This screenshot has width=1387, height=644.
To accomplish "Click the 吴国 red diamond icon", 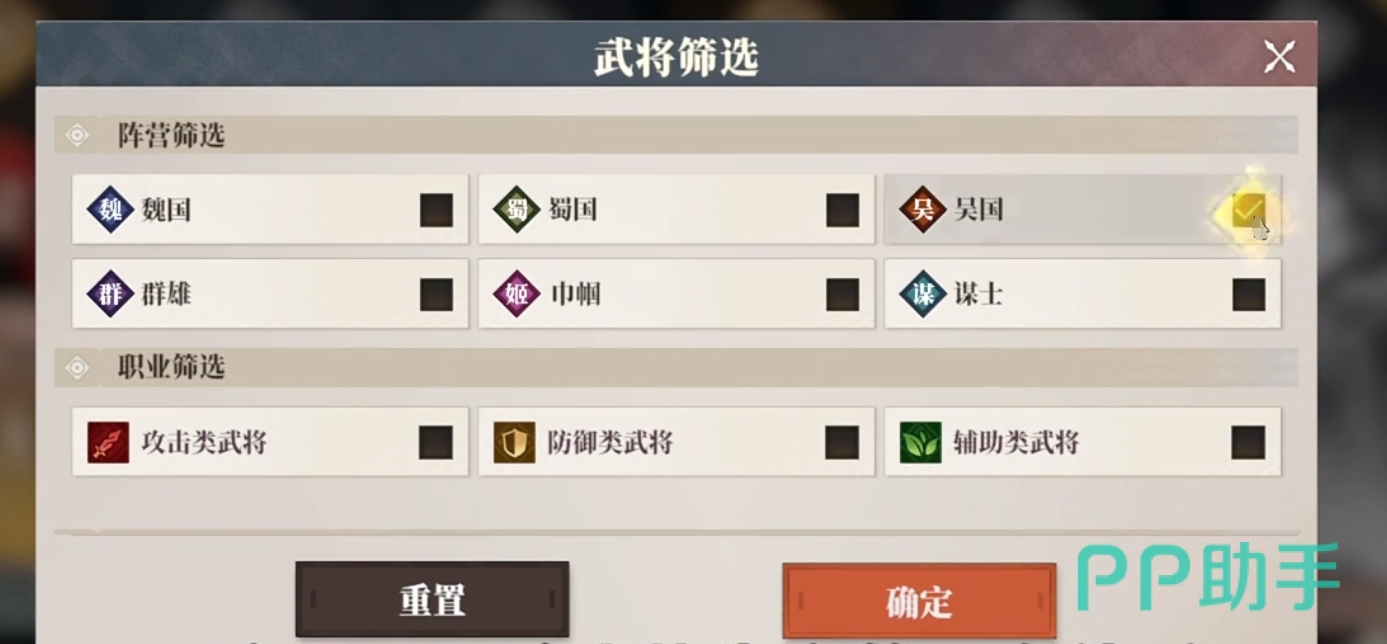I will [922, 210].
